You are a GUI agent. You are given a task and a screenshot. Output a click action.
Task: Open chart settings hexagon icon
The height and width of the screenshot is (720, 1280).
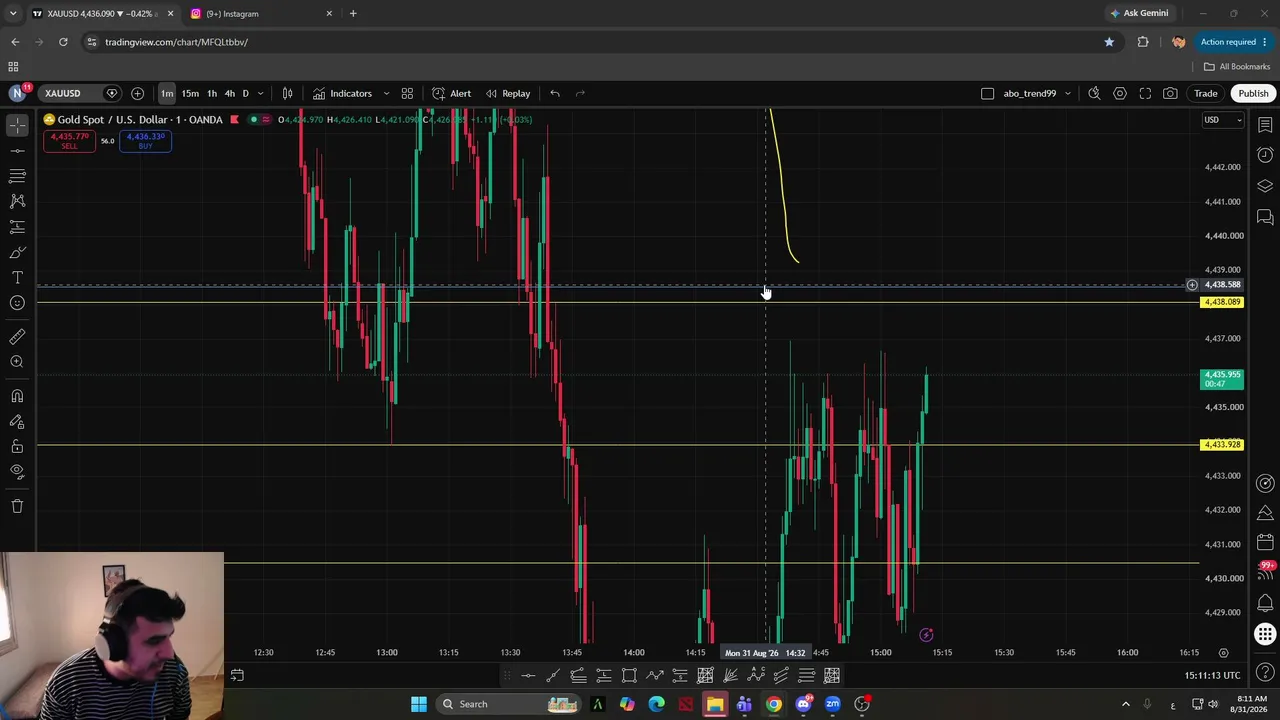1120,93
